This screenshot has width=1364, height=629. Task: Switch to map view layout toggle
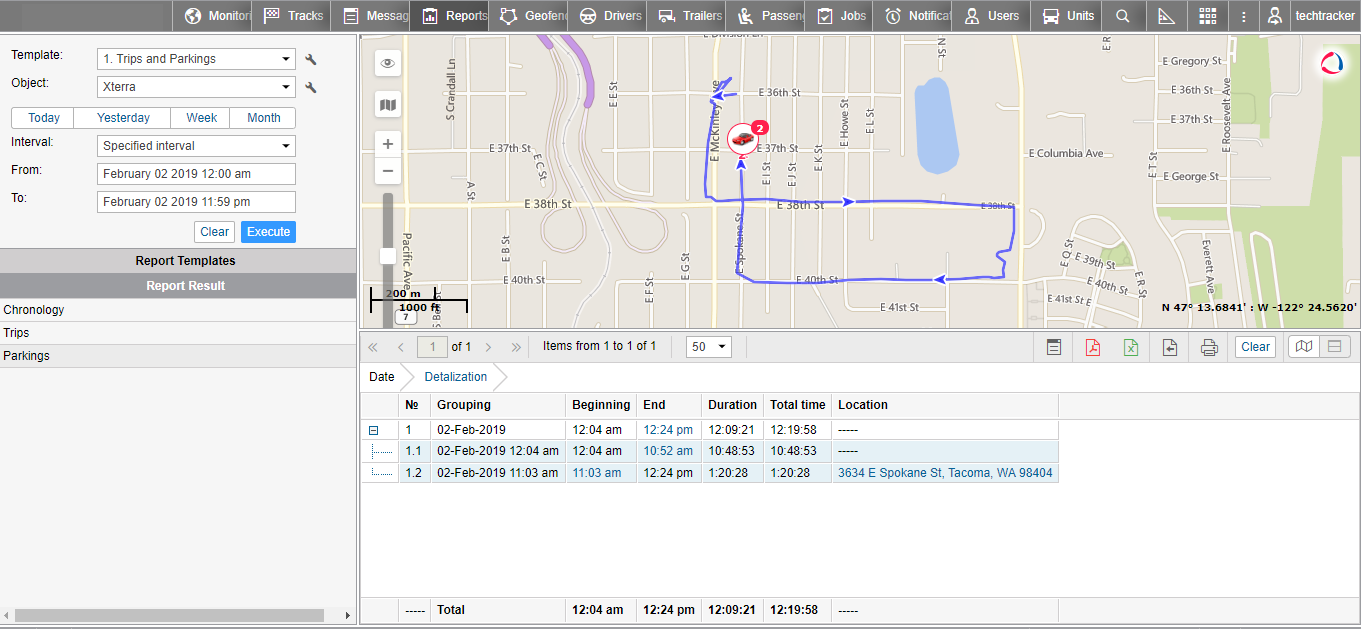point(1304,347)
